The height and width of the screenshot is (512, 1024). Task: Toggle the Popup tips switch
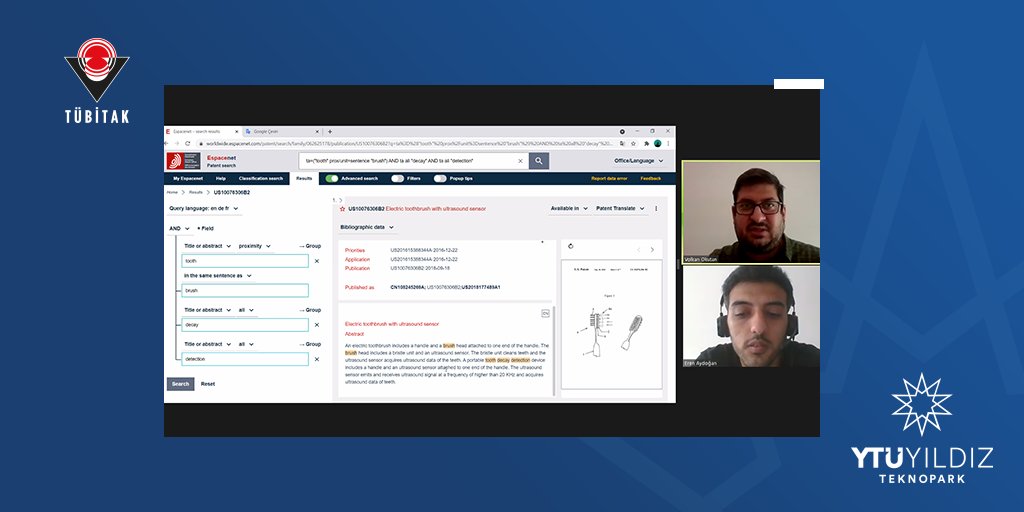coord(440,178)
